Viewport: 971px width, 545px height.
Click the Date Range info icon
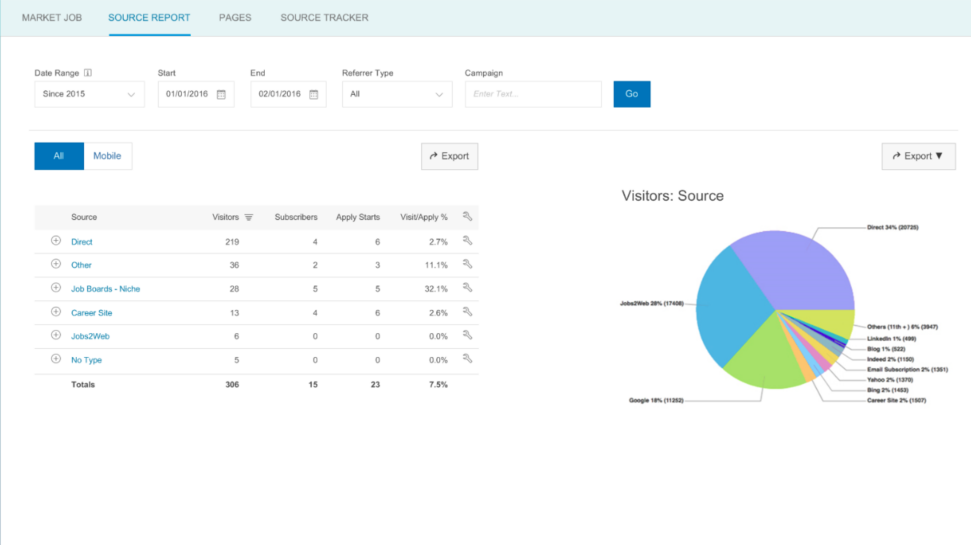coord(88,72)
